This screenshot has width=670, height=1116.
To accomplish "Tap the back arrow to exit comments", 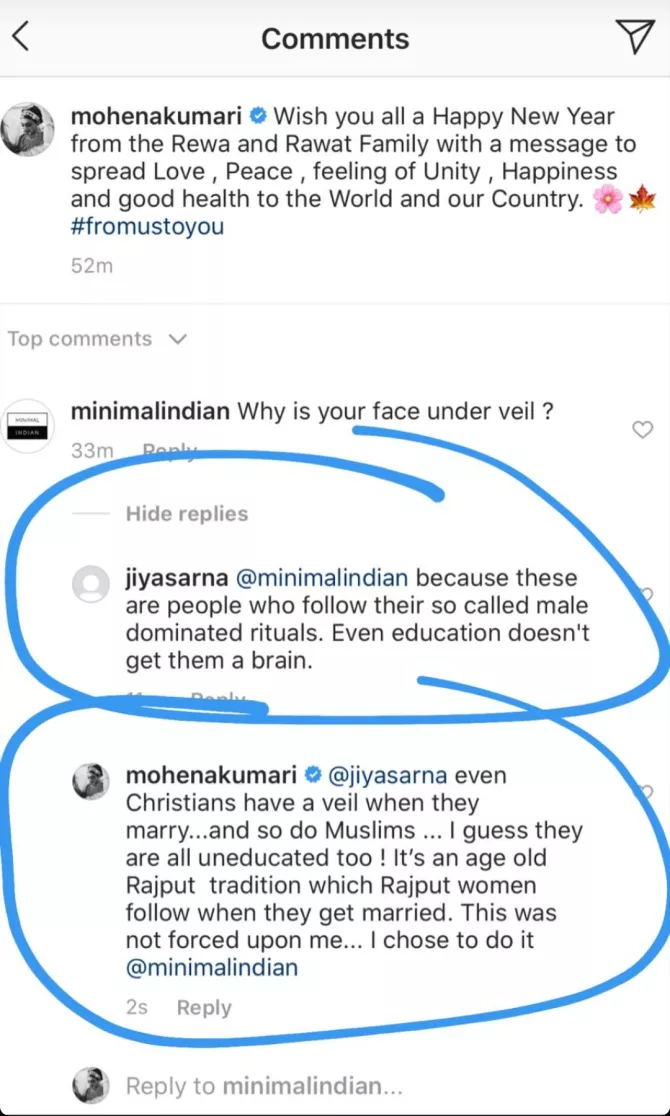I will [x=22, y=36].
